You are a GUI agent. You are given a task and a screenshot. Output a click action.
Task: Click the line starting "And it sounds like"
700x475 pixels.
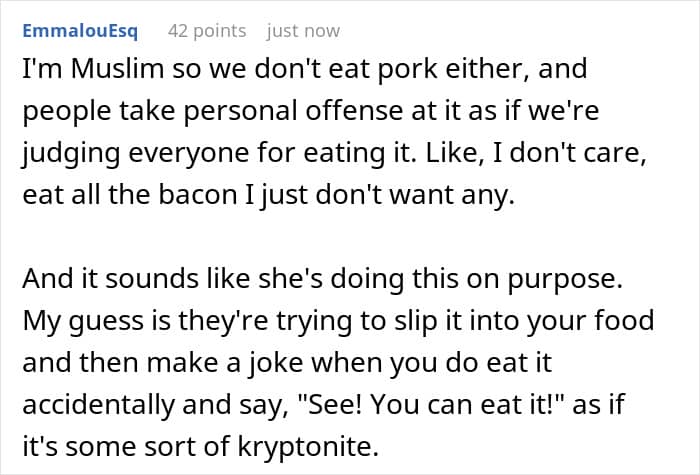click(x=322, y=279)
